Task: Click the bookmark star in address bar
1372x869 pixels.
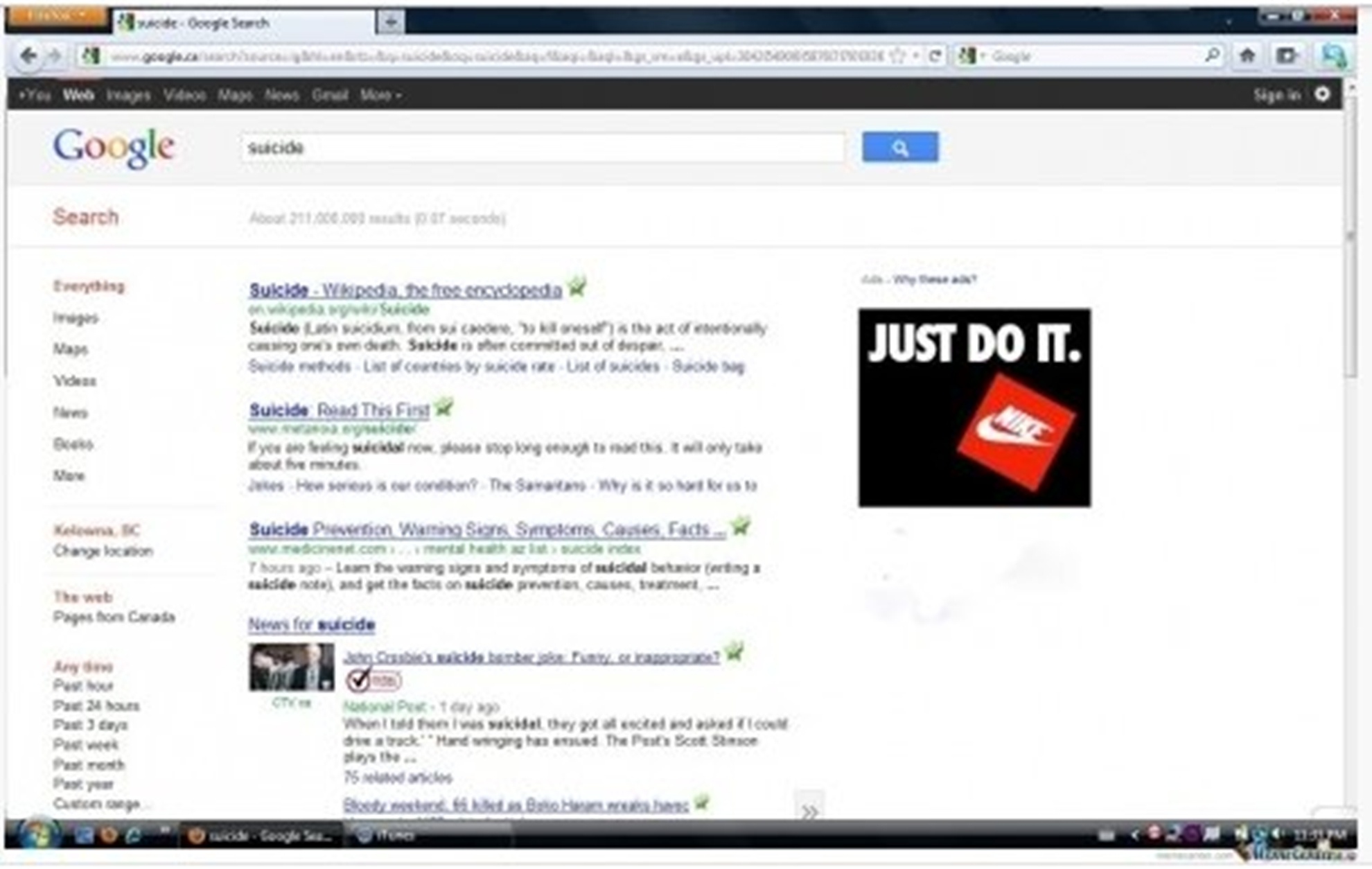Action: (898, 56)
